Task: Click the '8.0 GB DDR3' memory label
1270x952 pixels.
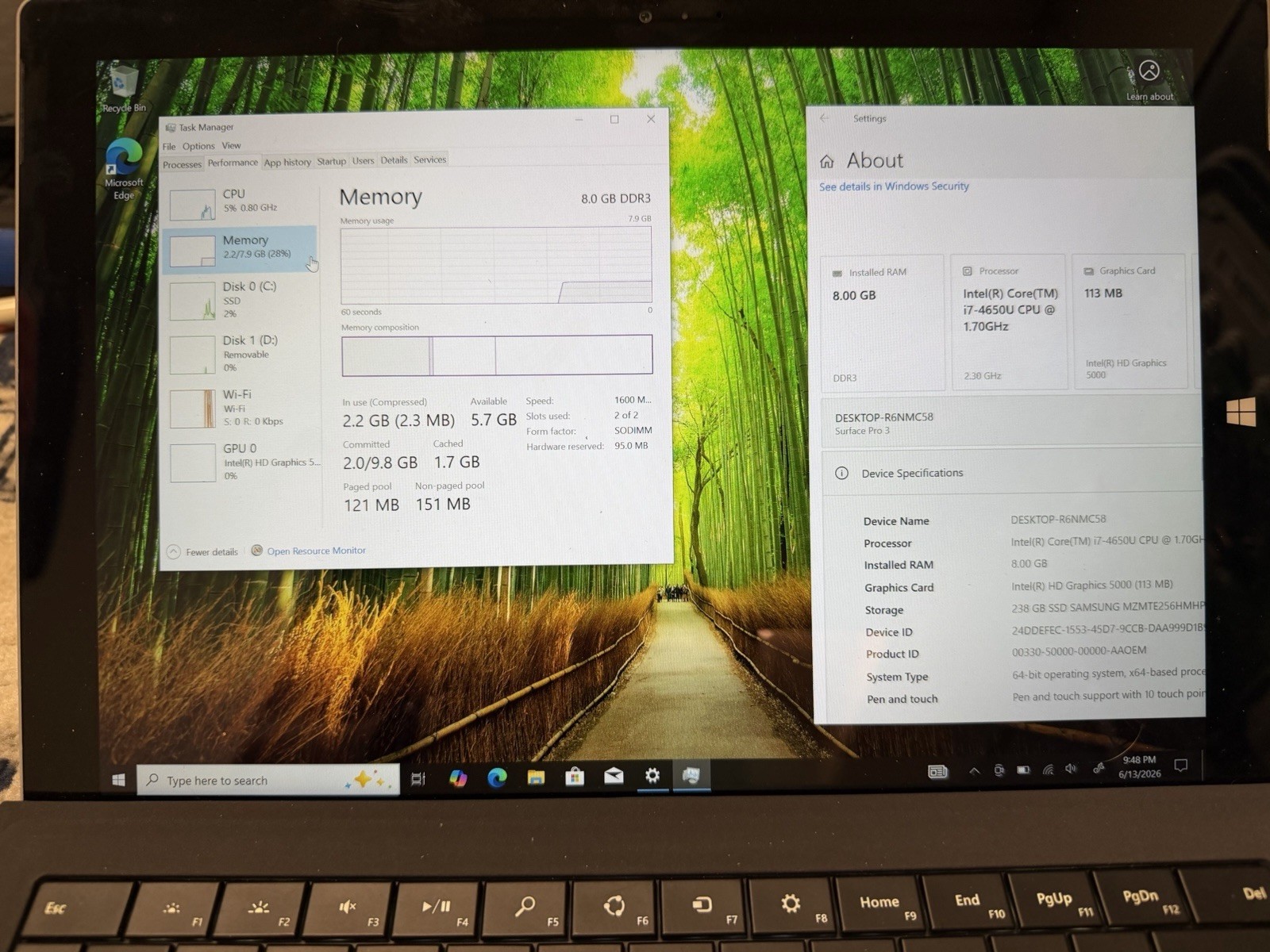Action: pyautogui.click(x=615, y=198)
